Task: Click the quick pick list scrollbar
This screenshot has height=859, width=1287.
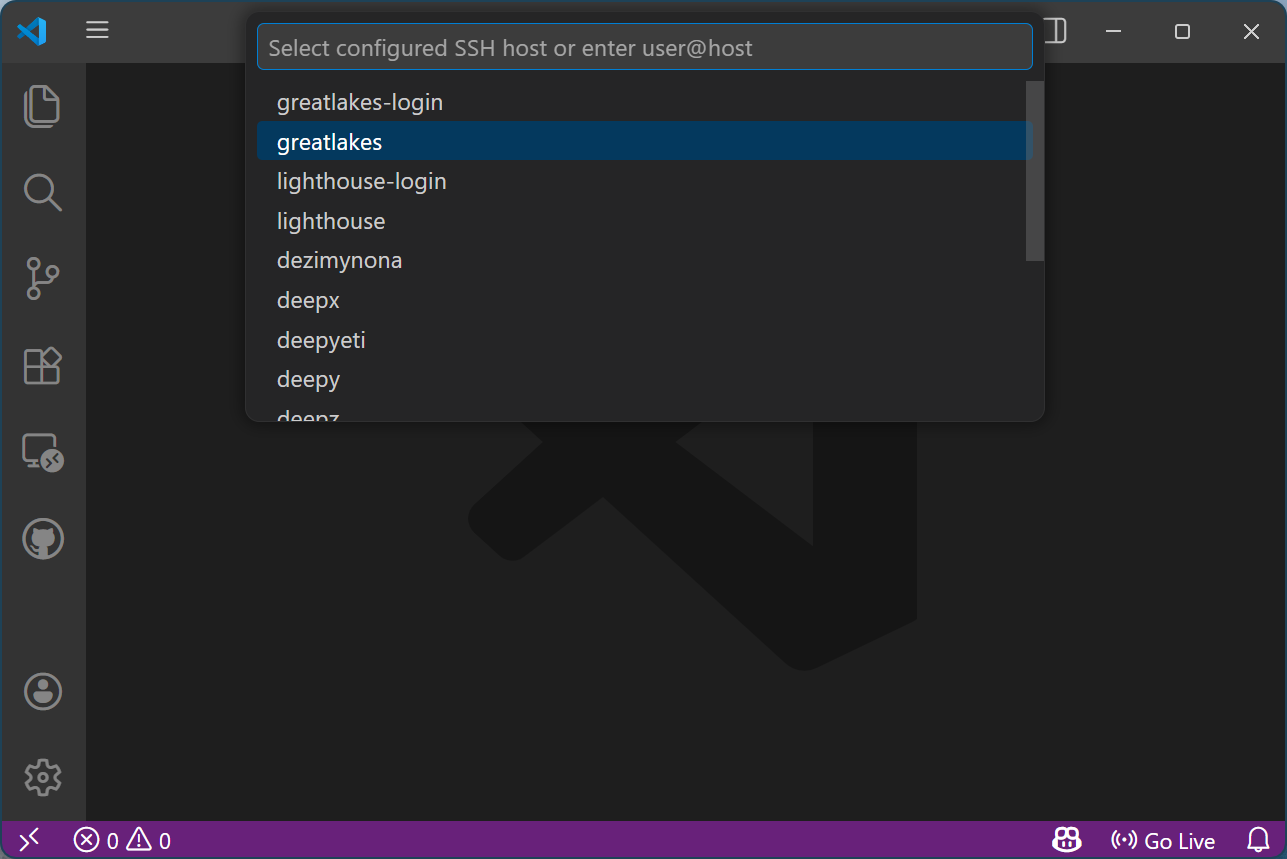Action: click(x=1033, y=170)
